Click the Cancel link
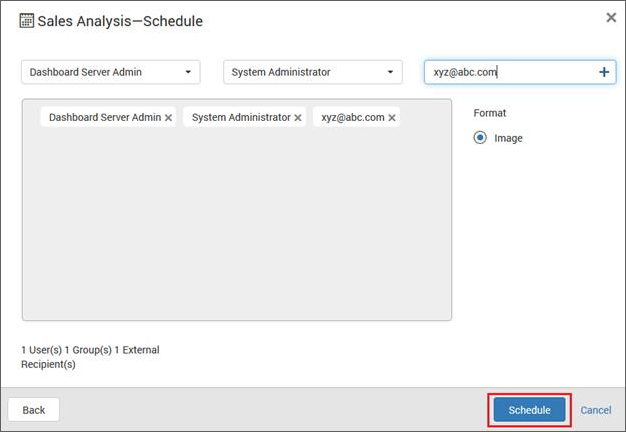 596,410
